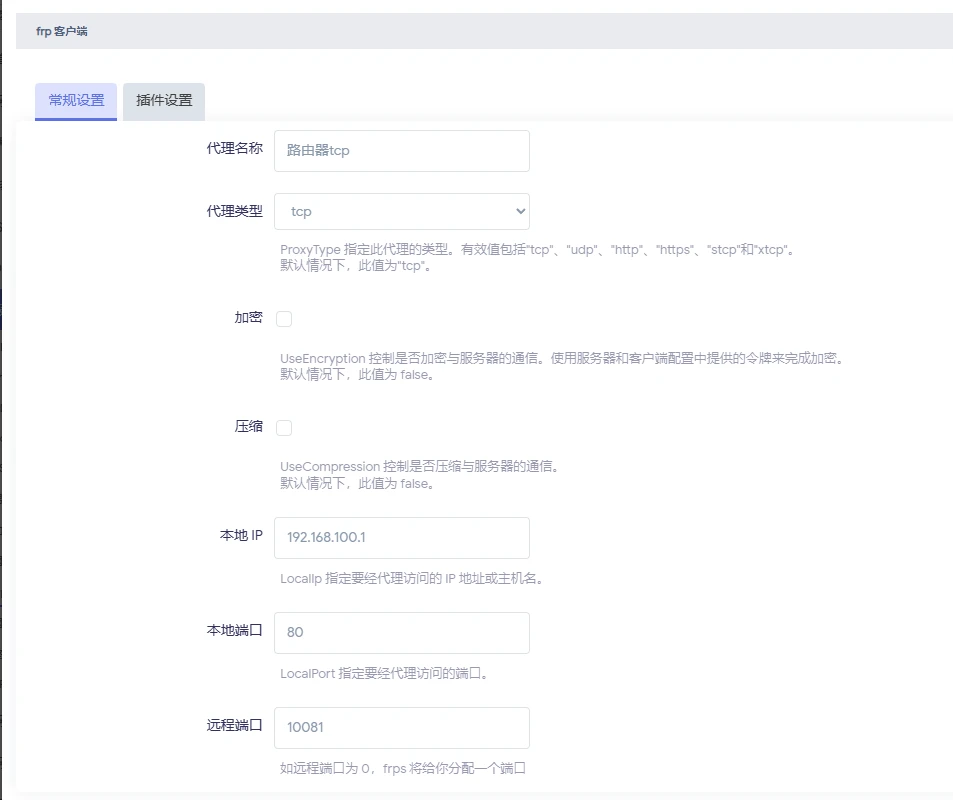Click the 加密 label text
Image resolution: width=953 pixels, height=800 pixels.
pyautogui.click(x=249, y=317)
